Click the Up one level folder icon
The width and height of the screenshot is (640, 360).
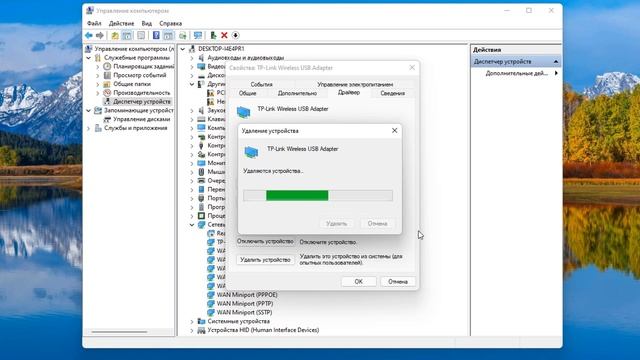(x=115, y=36)
